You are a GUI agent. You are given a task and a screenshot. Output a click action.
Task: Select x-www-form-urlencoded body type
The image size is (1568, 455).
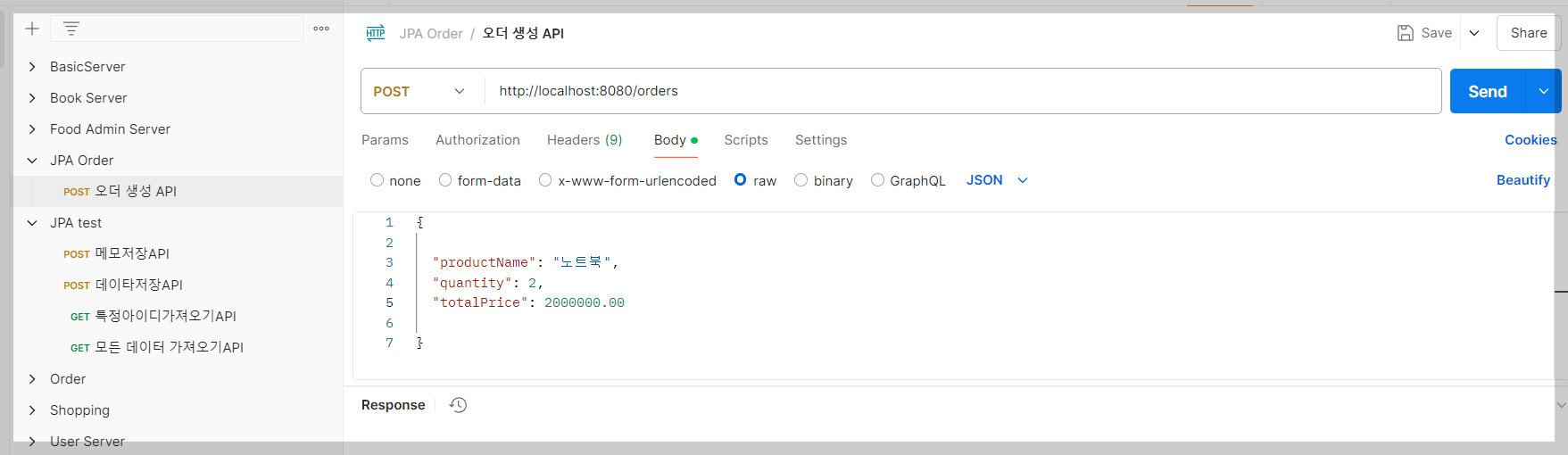[545, 180]
